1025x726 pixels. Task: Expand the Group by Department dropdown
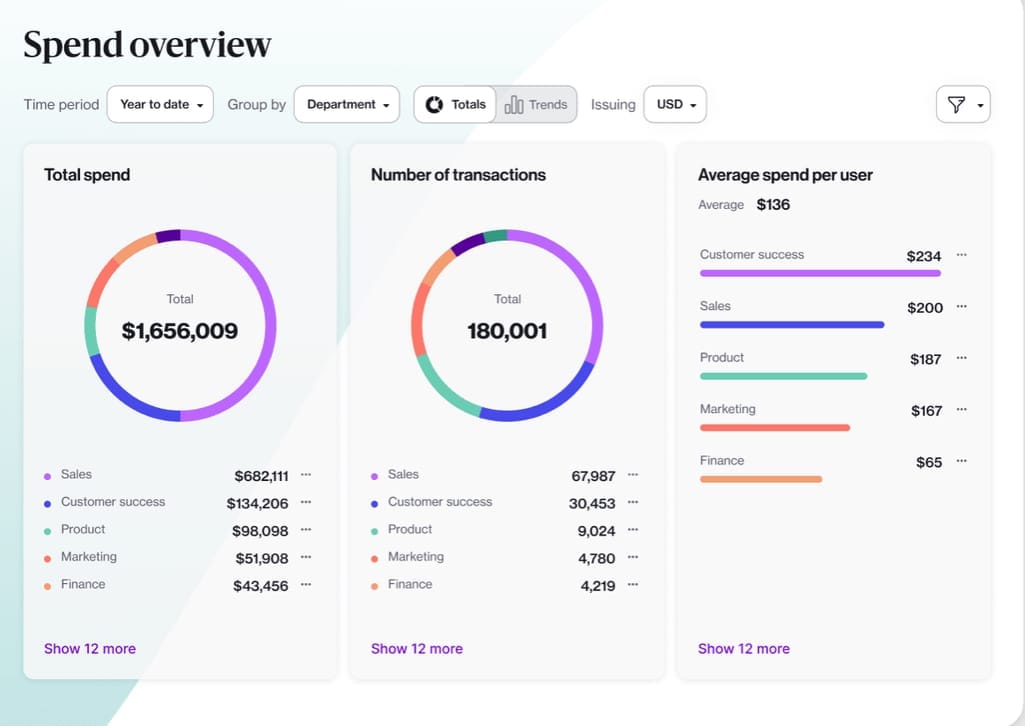[346, 105]
